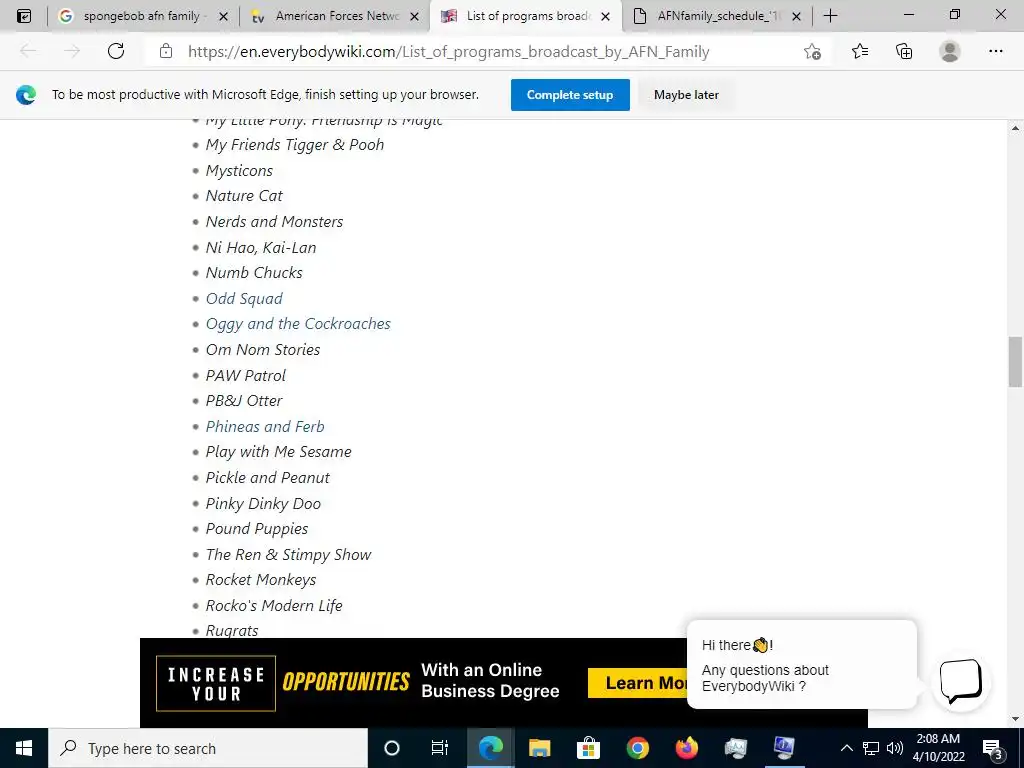This screenshot has width=1024, height=768.
Task: Close the AFNfamily_schedule tab
Action: pyautogui.click(x=796, y=16)
